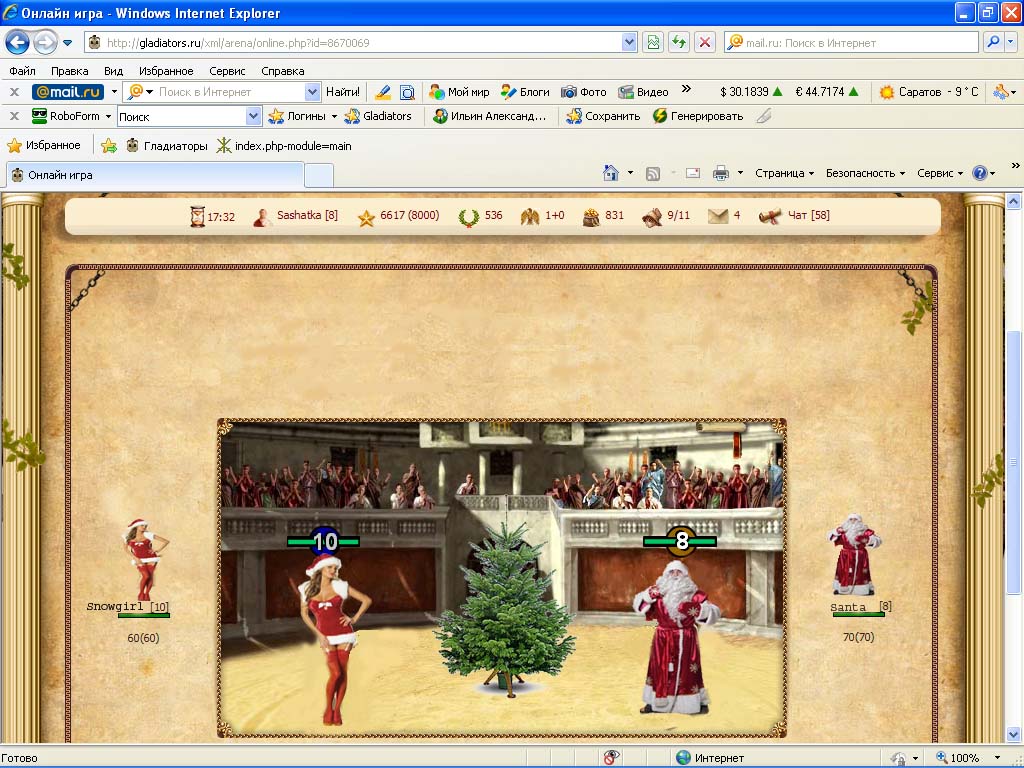The width and height of the screenshot is (1024, 768).
Task: Open the chat scroll icon
Action: [770, 216]
